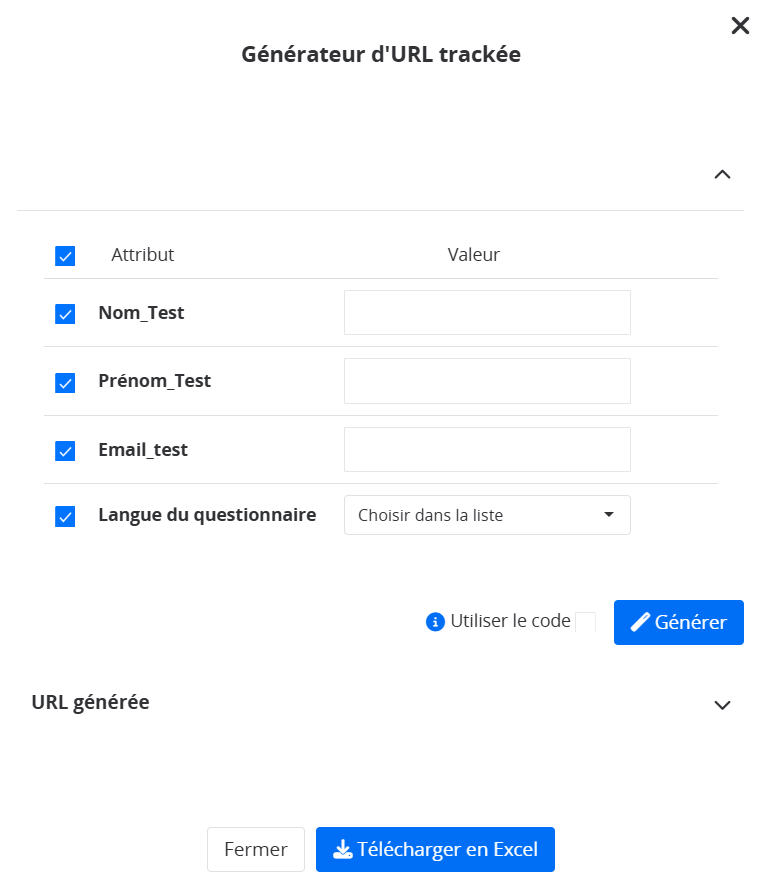763x885 pixels.
Task: Expand the URL générée section chevron
Action: [722, 704]
